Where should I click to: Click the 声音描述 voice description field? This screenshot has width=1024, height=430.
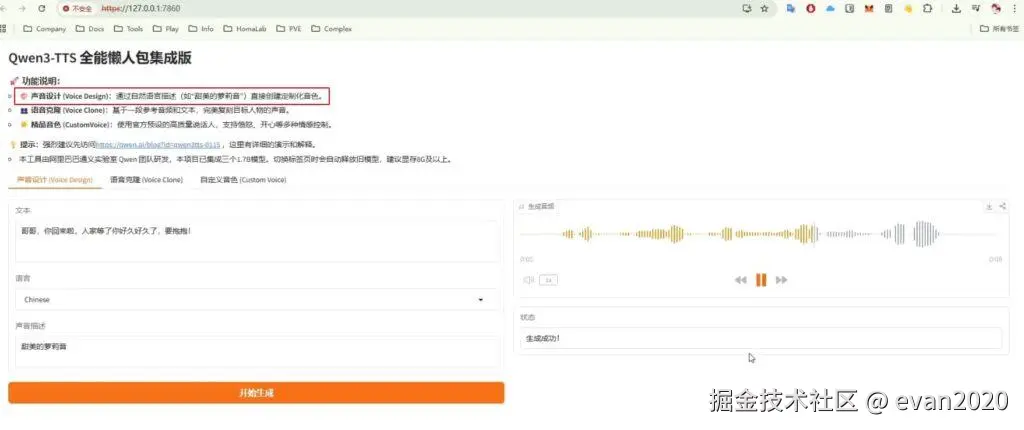[257, 352]
